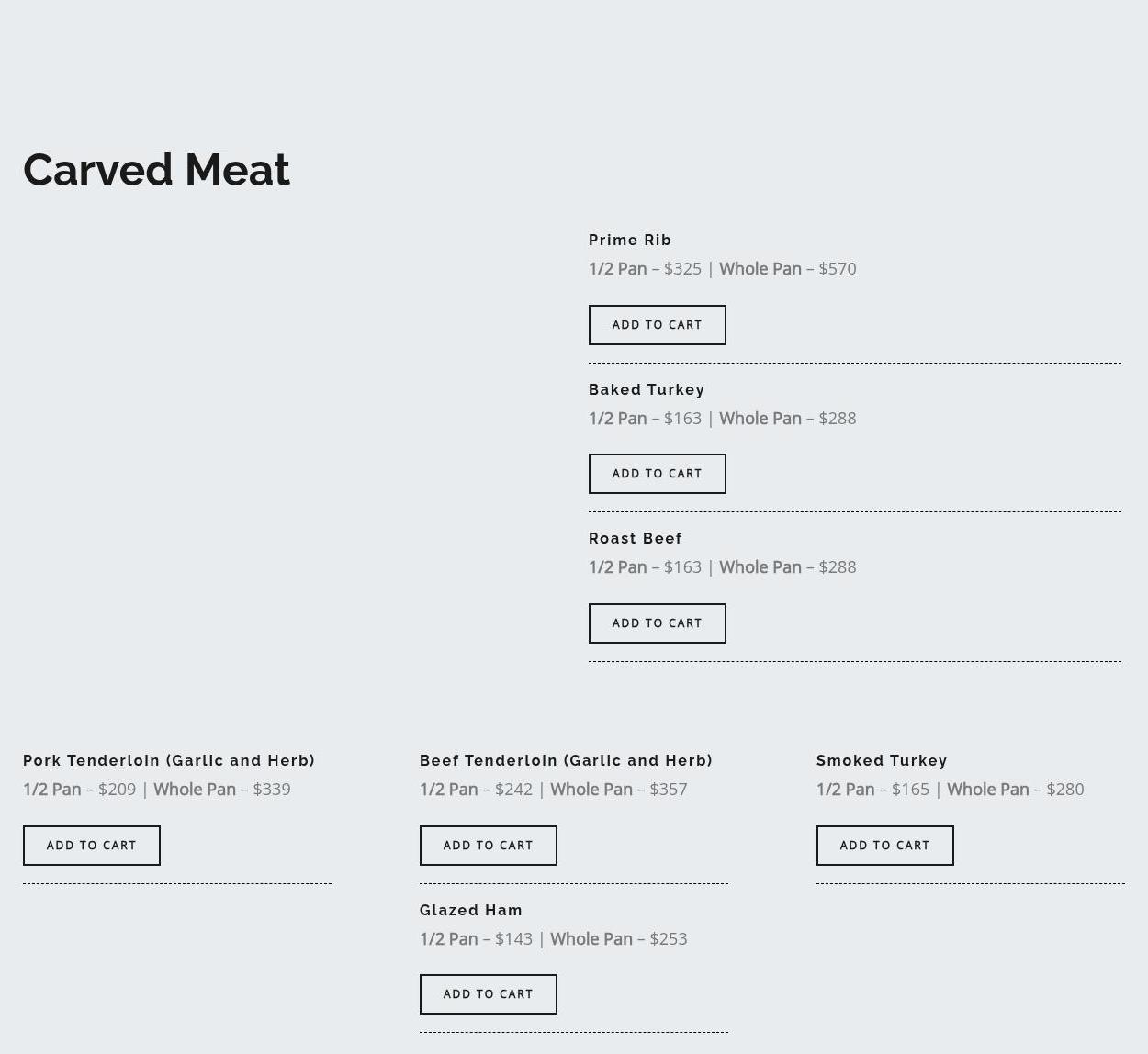The image size is (1148, 1054).
Task: Add Beef Tenderloin to cart
Action: point(488,846)
